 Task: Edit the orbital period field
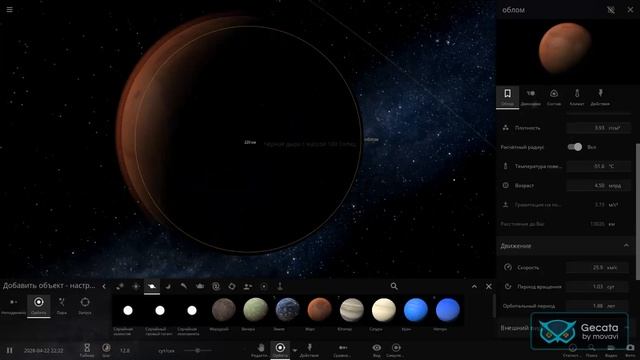tap(599, 306)
